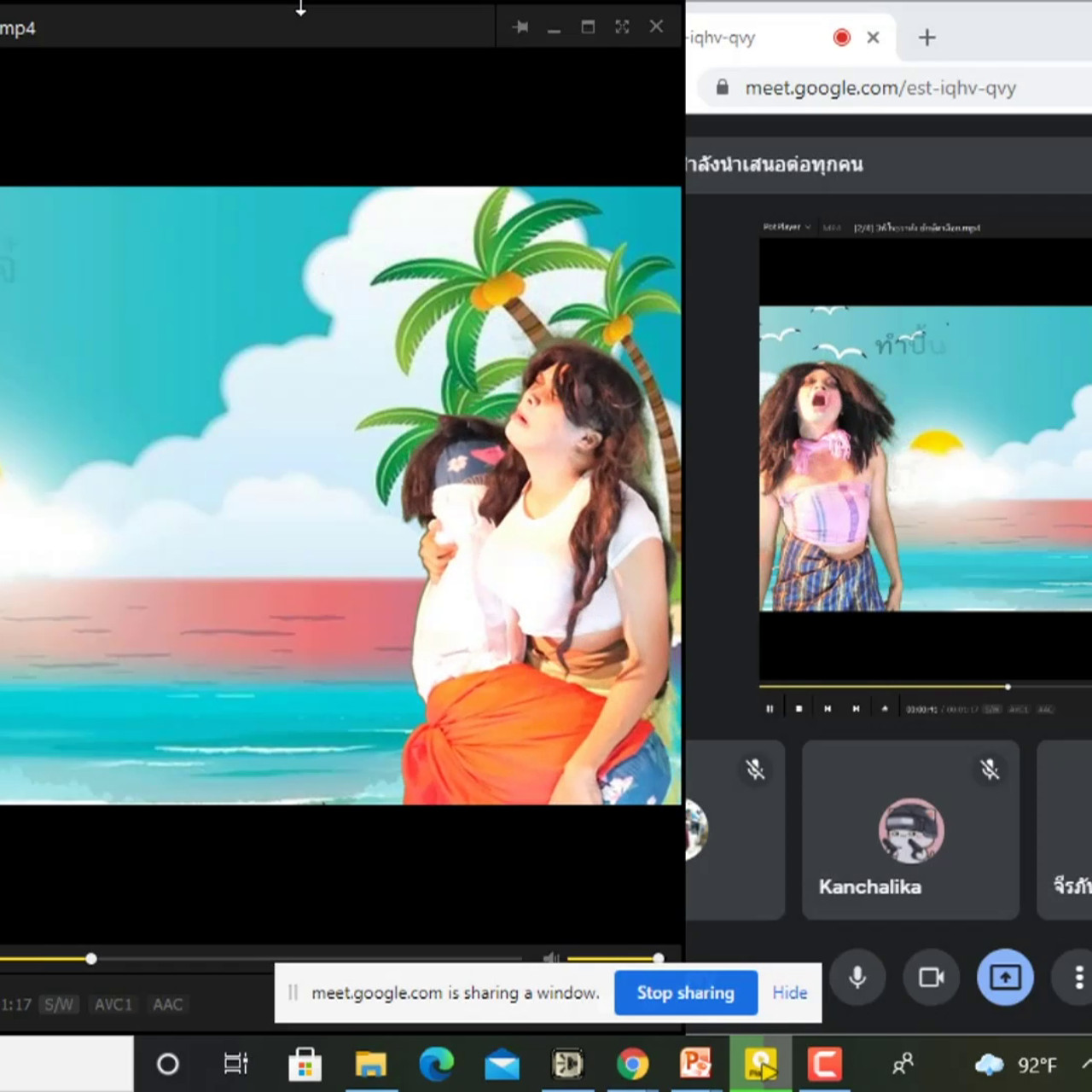Open the Mail app from the taskbar
Screen dimensions: 1092x1092
502,1064
